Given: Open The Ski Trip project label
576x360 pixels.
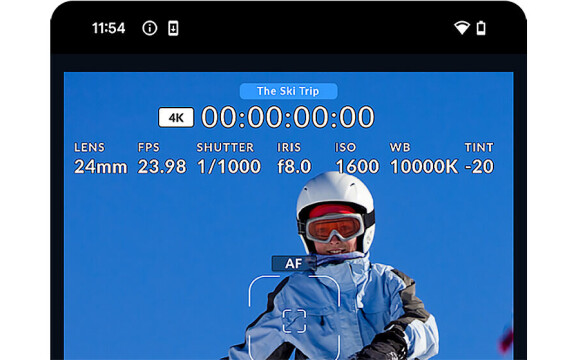Looking at the screenshot, I should (x=288, y=91).
